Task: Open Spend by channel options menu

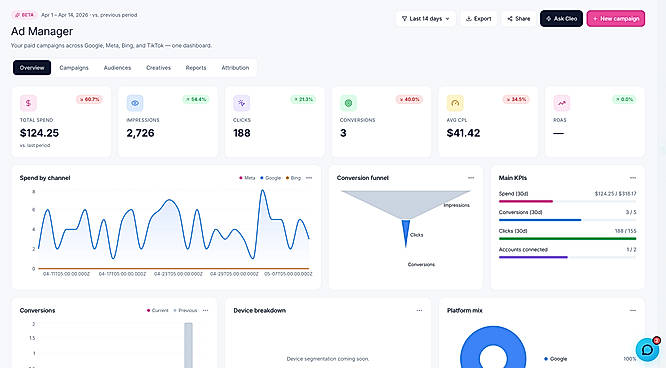Action: pyautogui.click(x=309, y=178)
